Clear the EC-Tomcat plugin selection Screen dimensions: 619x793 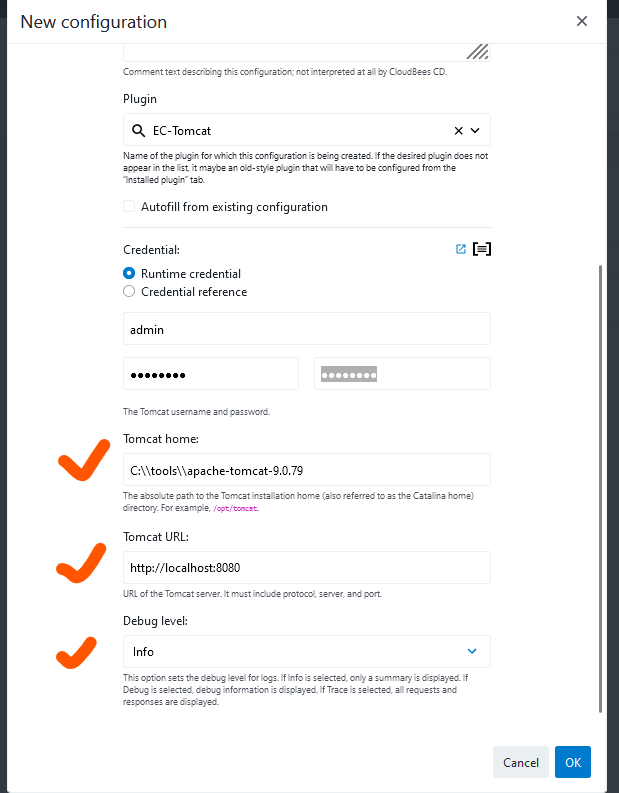coord(458,130)
